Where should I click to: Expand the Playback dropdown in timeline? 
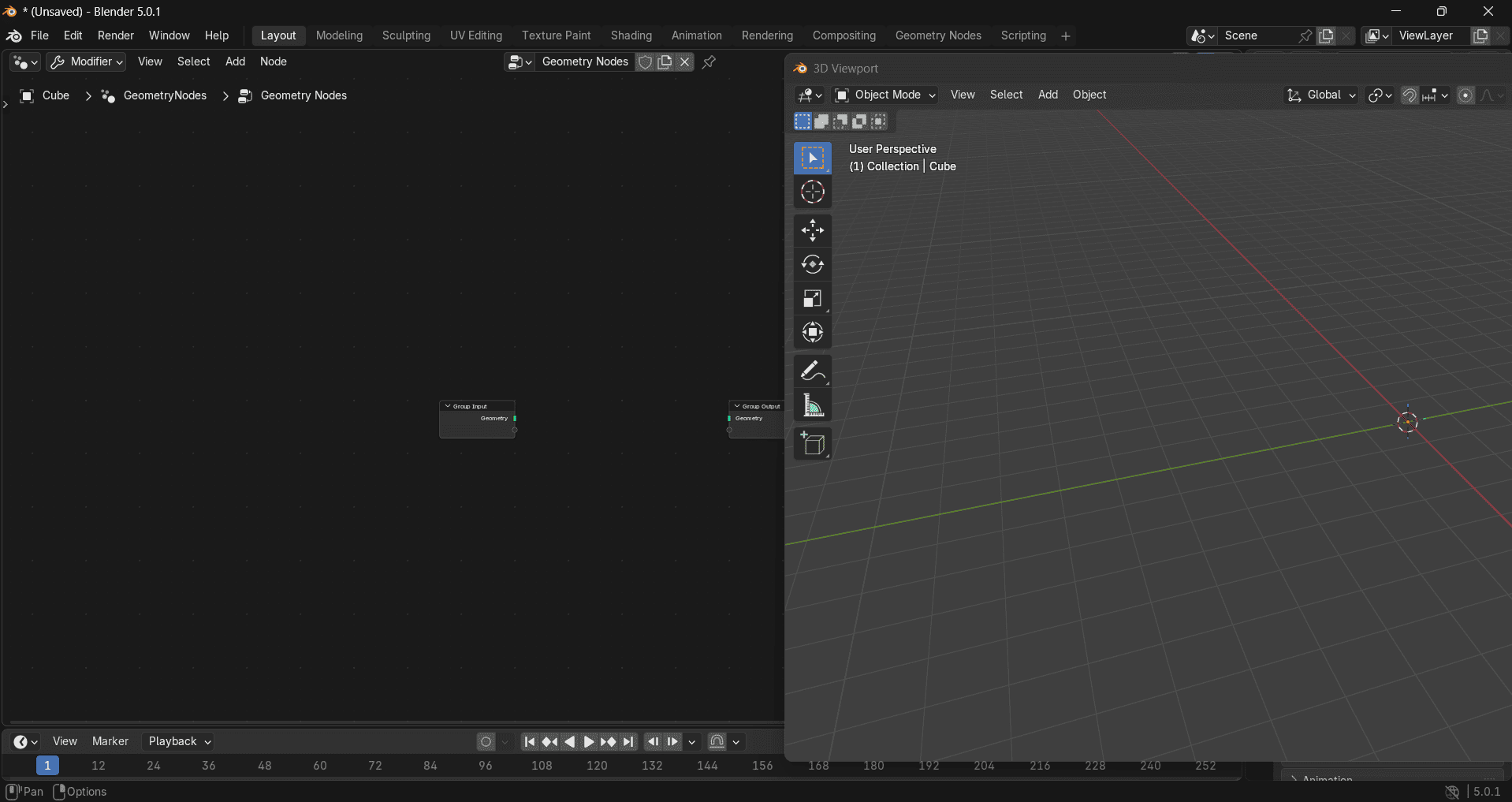tap(179, 741)
